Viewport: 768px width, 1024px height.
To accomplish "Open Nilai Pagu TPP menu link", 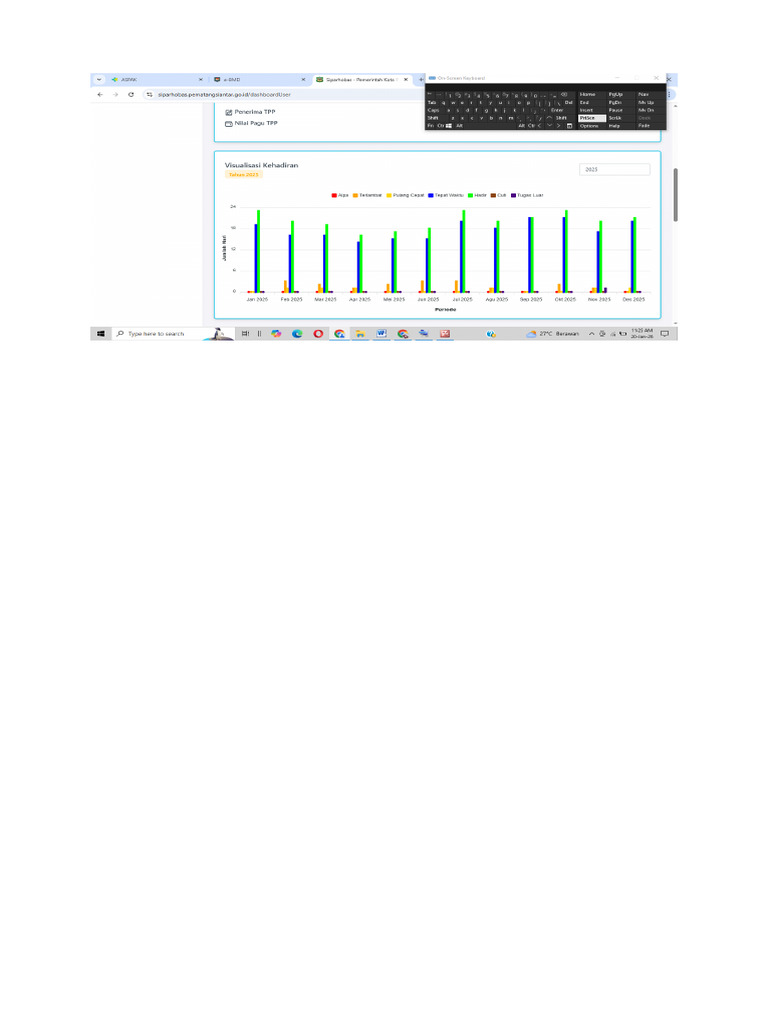I will [251, 123].
